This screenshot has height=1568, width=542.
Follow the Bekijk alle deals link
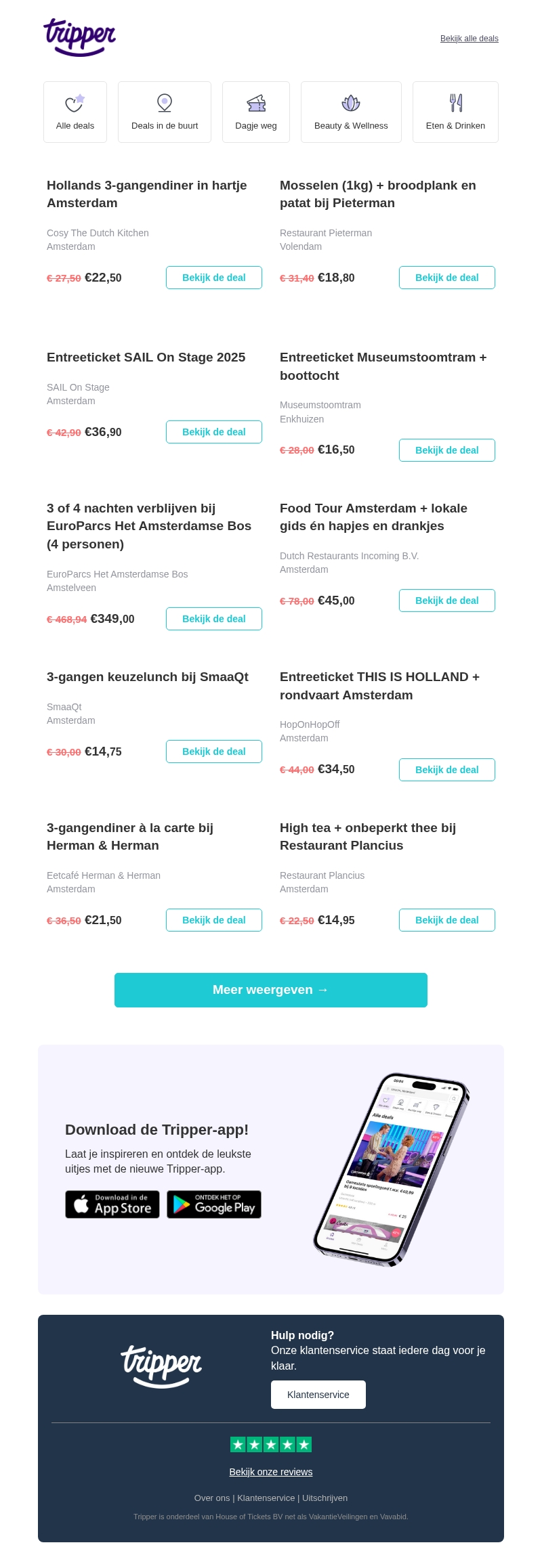470,39
